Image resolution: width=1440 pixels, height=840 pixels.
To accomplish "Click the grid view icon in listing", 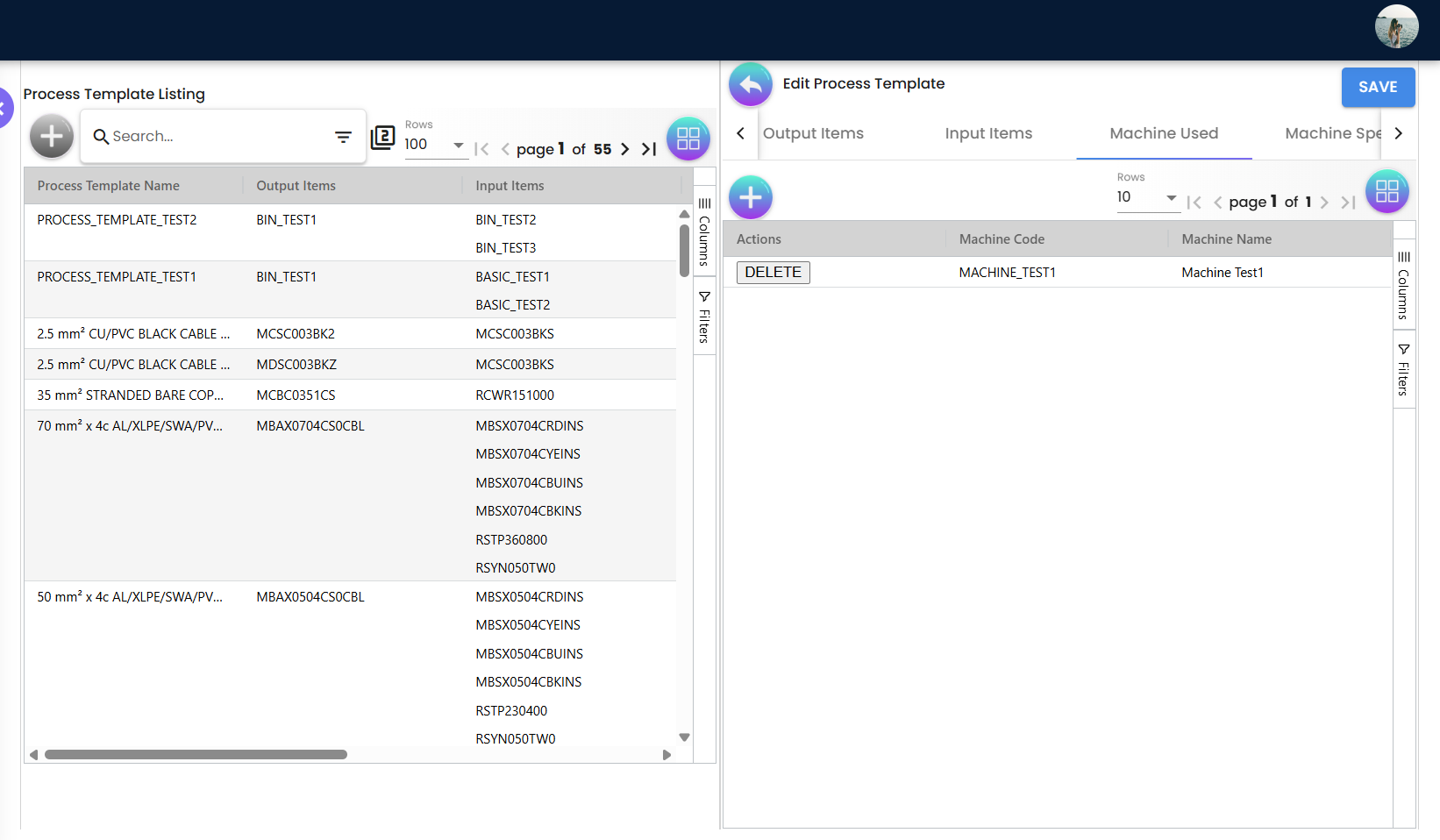I will [688, 139].
